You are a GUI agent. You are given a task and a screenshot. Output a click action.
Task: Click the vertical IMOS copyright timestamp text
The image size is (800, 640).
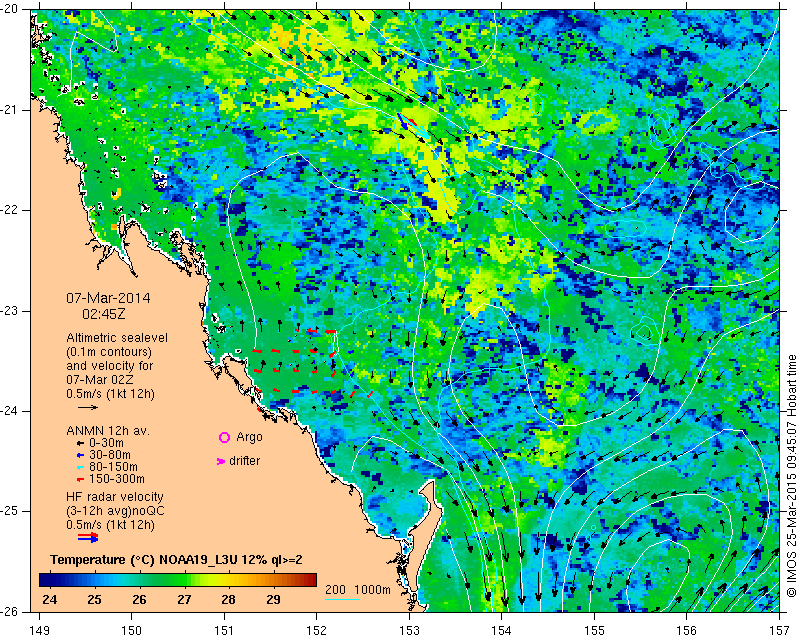pyautogui.click(x=791, y=476)
